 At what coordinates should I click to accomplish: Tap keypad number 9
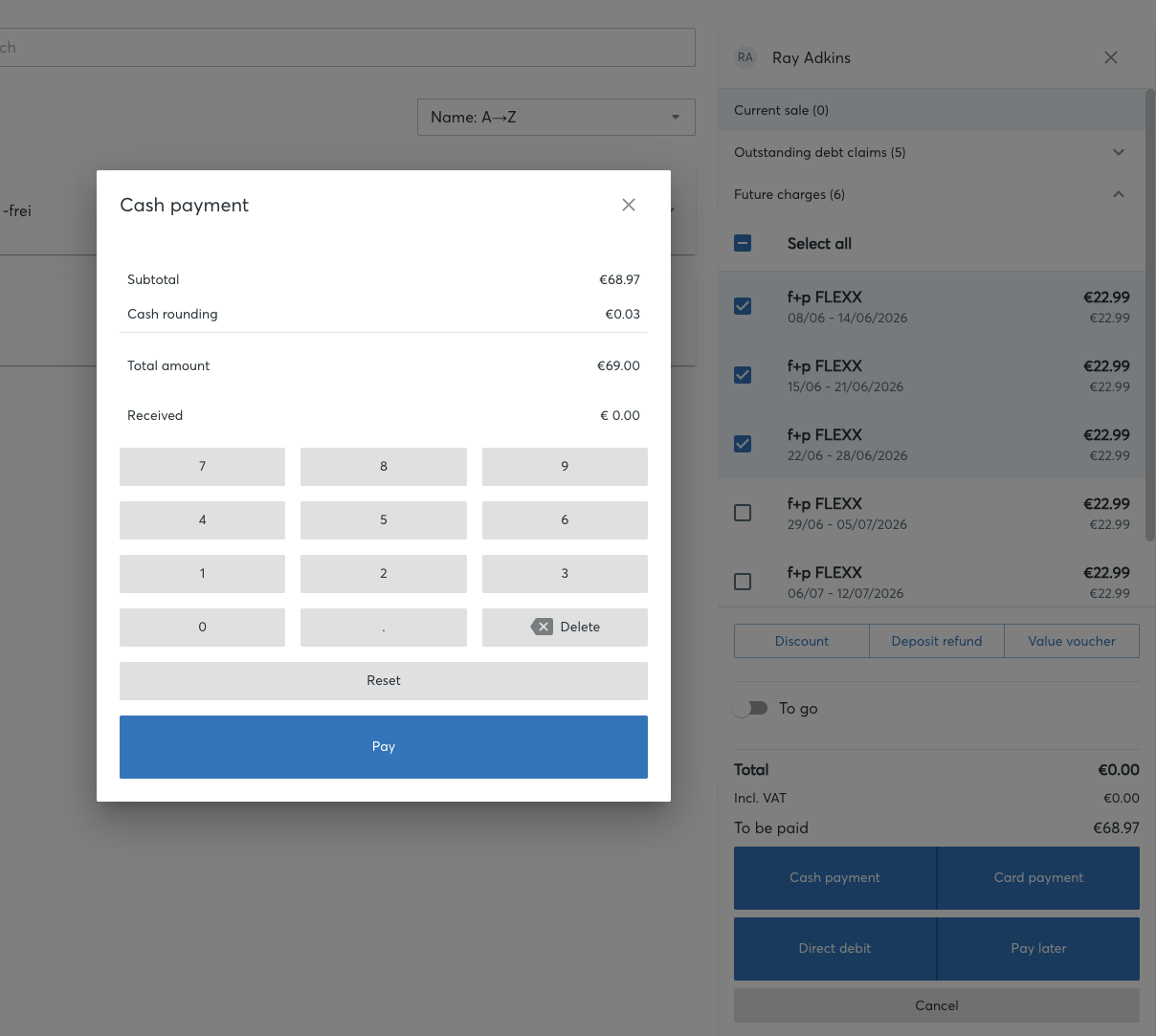coord(565,467)
